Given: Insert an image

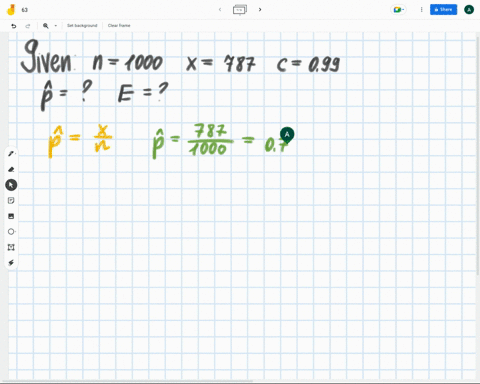Looking at the screenshot, I should [11, 216].
